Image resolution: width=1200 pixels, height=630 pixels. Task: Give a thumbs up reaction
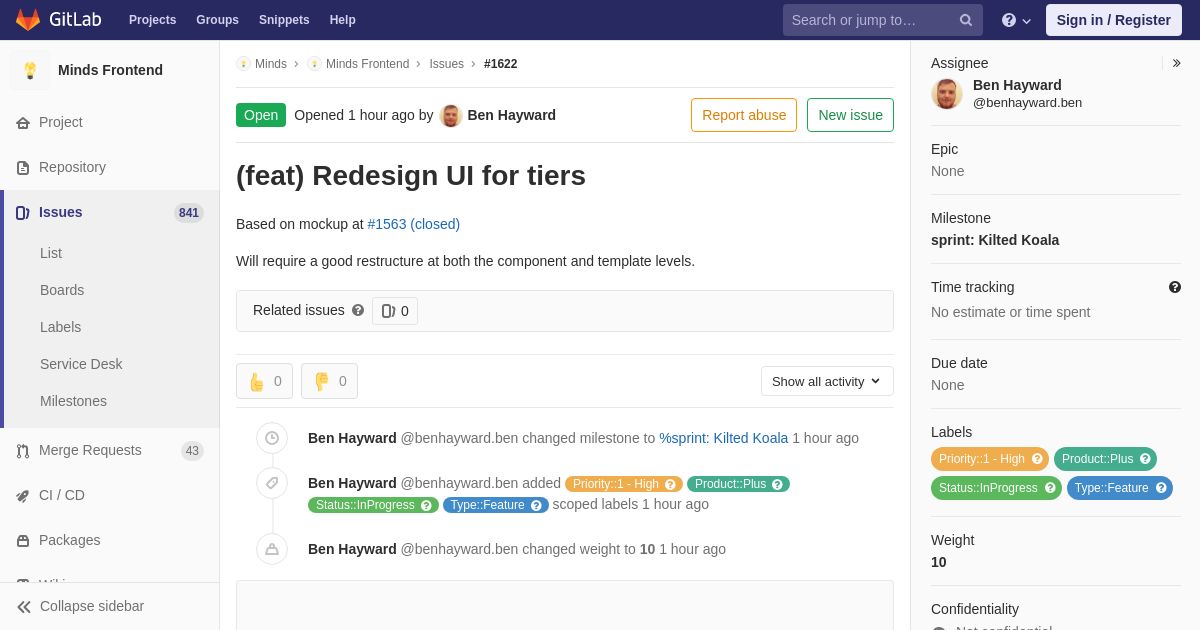tap(264, 381)
